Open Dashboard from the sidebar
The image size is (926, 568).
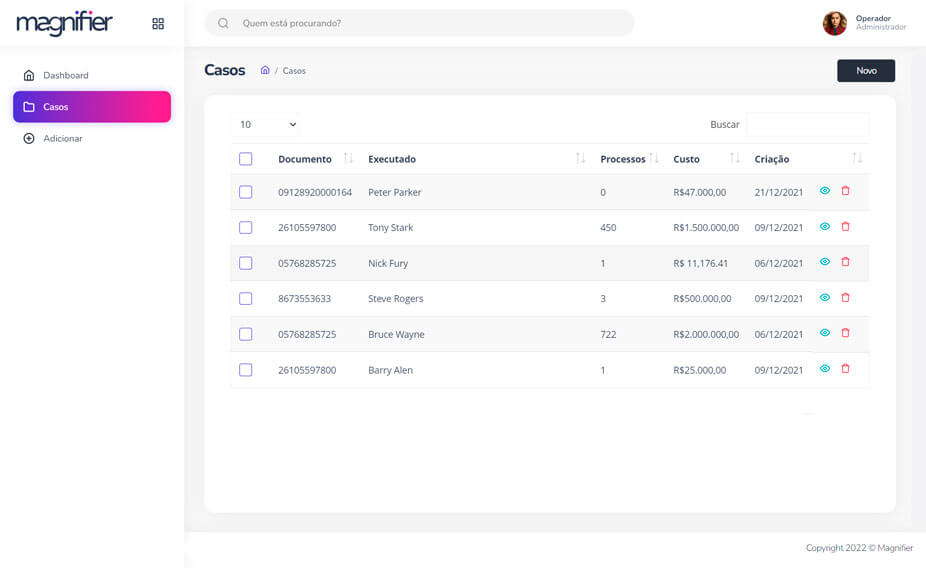point(65,75)
